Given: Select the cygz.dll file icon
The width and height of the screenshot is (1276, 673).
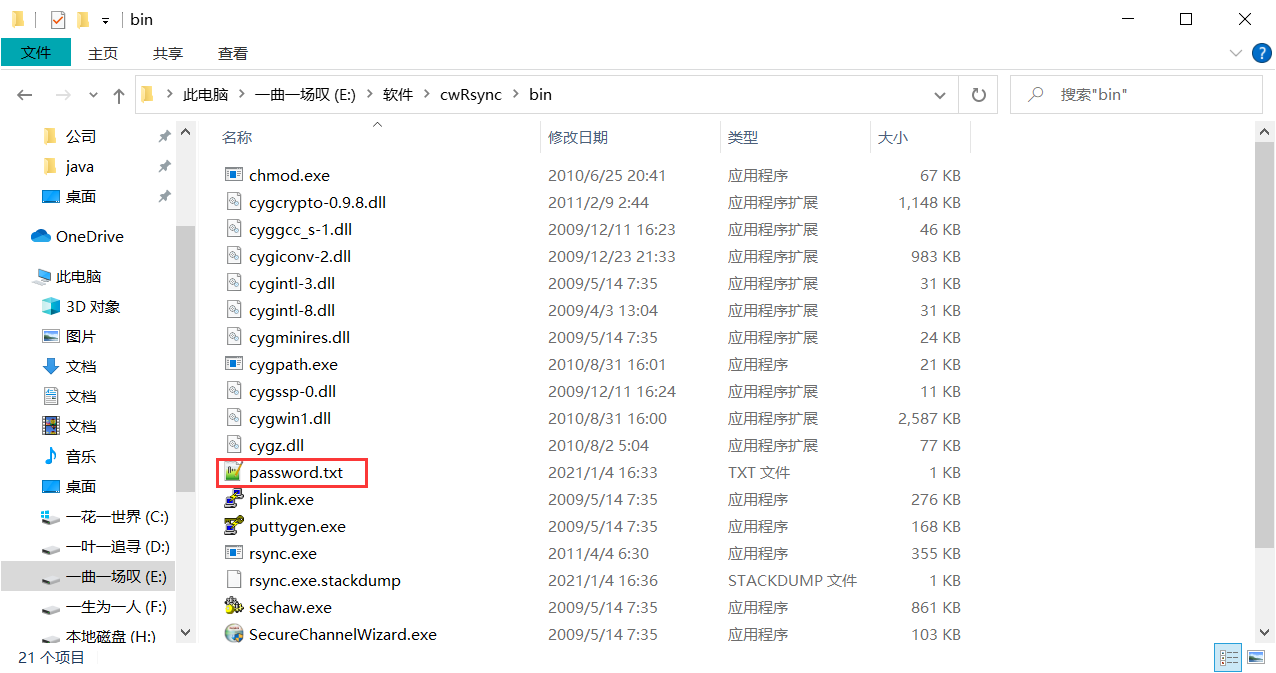Looking at the screenshot, I should point(233,445).
